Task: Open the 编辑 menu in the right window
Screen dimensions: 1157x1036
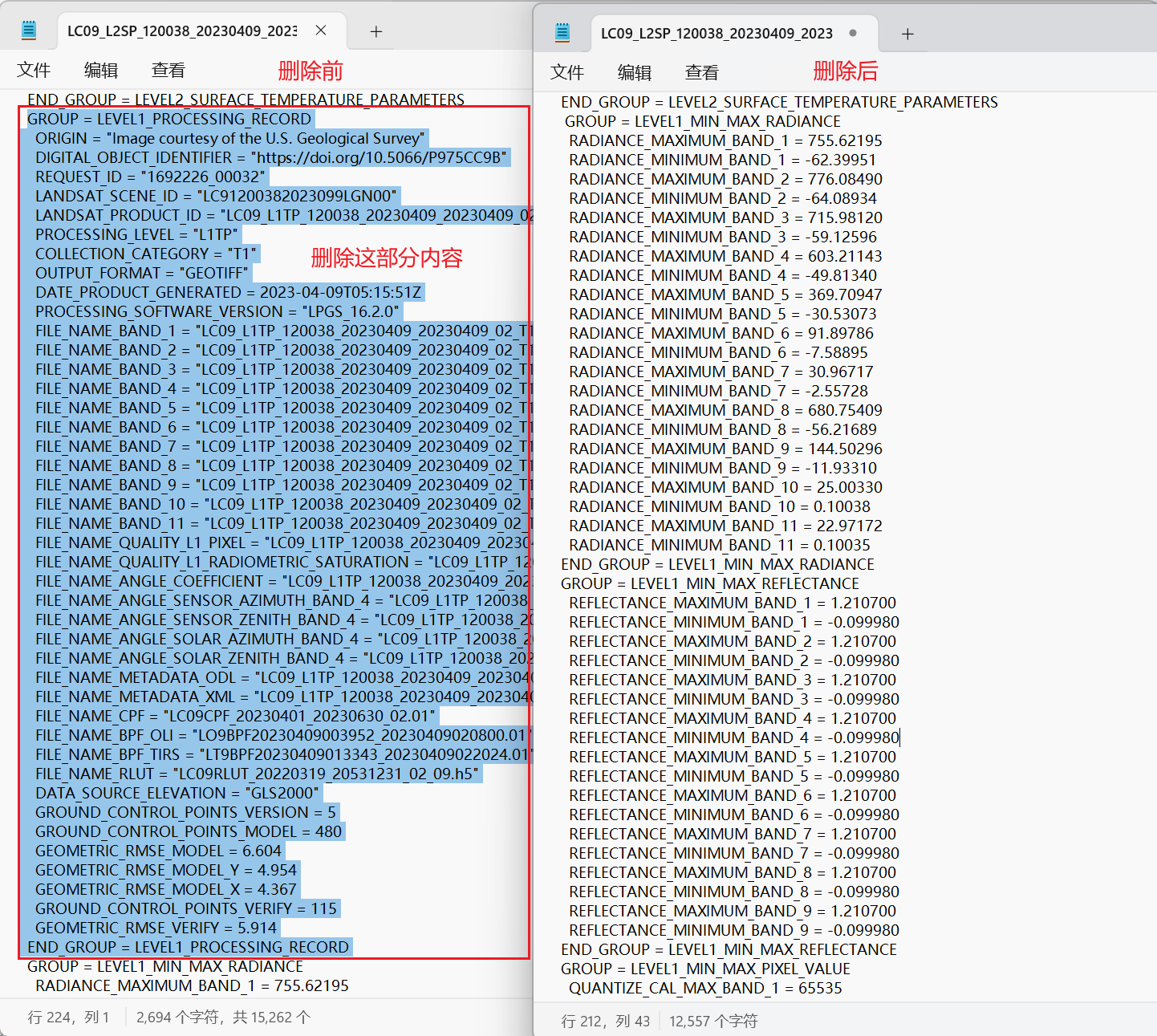Action: [635, 72]
